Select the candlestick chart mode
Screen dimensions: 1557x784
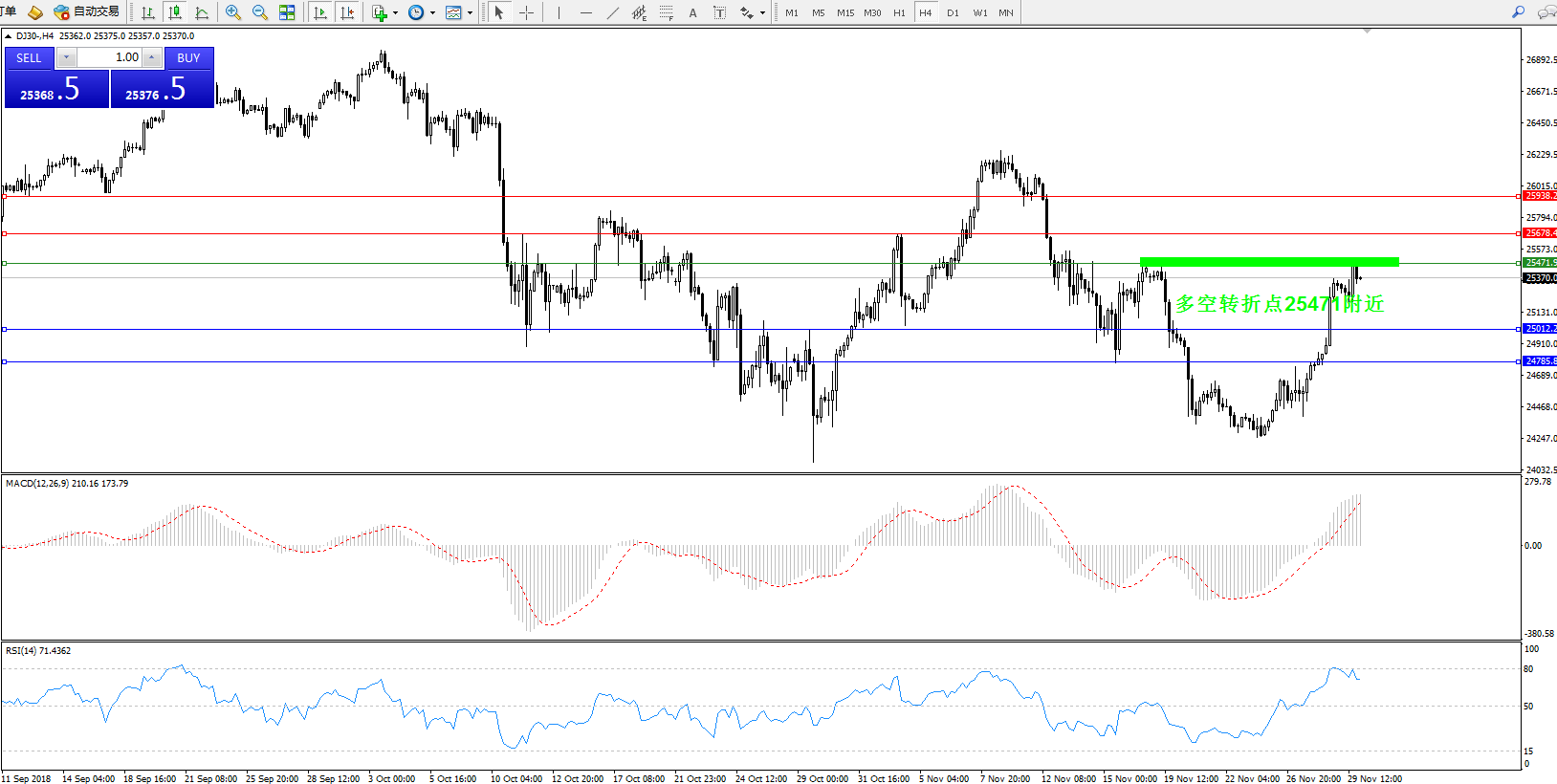click(175, 12)
